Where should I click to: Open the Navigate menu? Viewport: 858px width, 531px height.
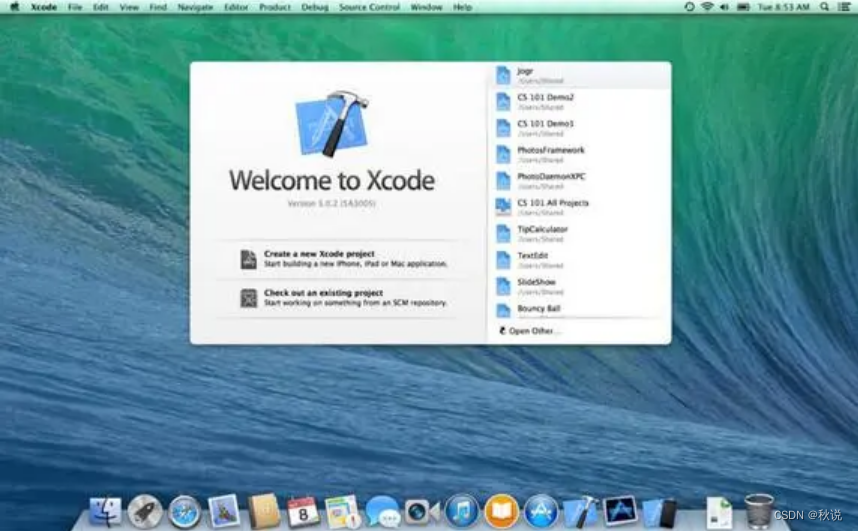[195, 7]
